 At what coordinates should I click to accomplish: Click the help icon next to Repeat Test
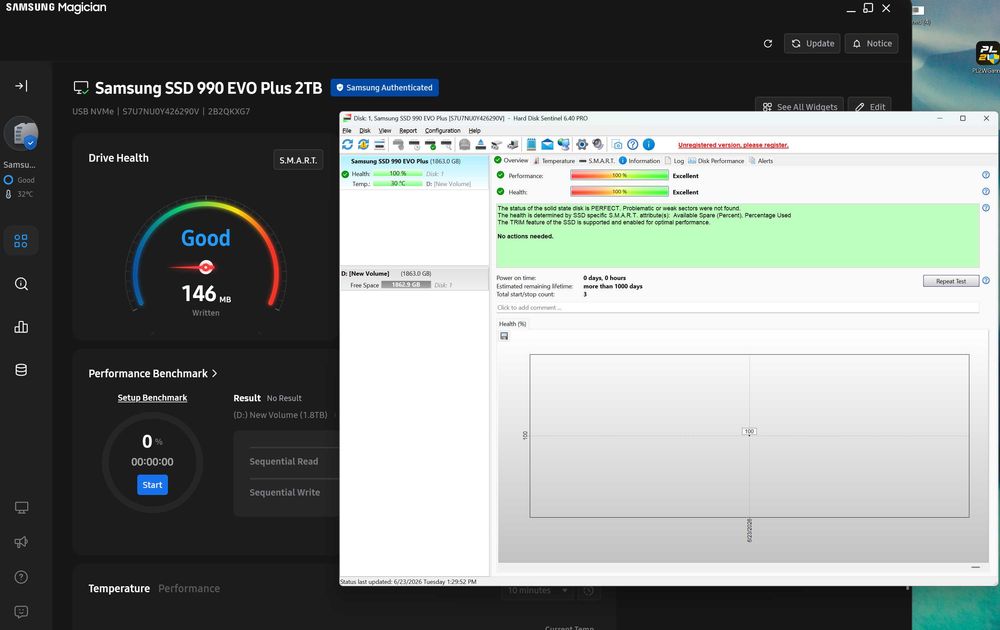coord(985,281)
